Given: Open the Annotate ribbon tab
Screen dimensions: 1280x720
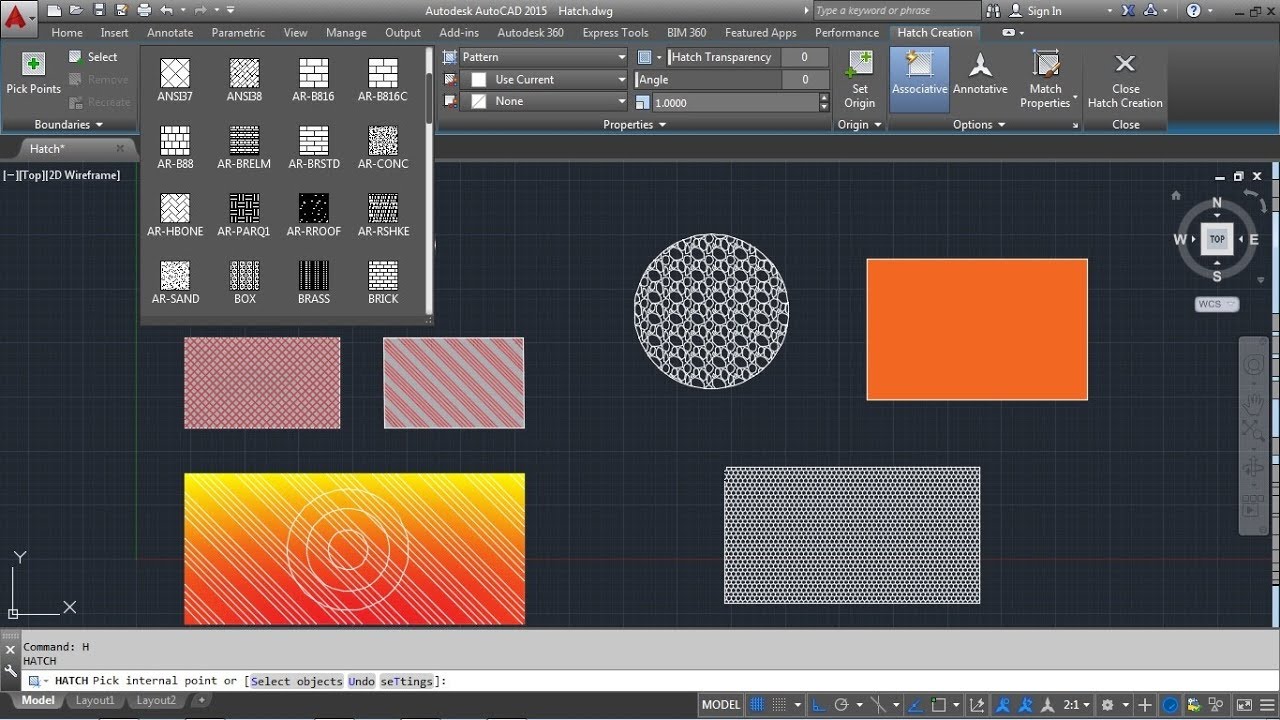Looking at the screenshot, I should (x=170, y=33).
